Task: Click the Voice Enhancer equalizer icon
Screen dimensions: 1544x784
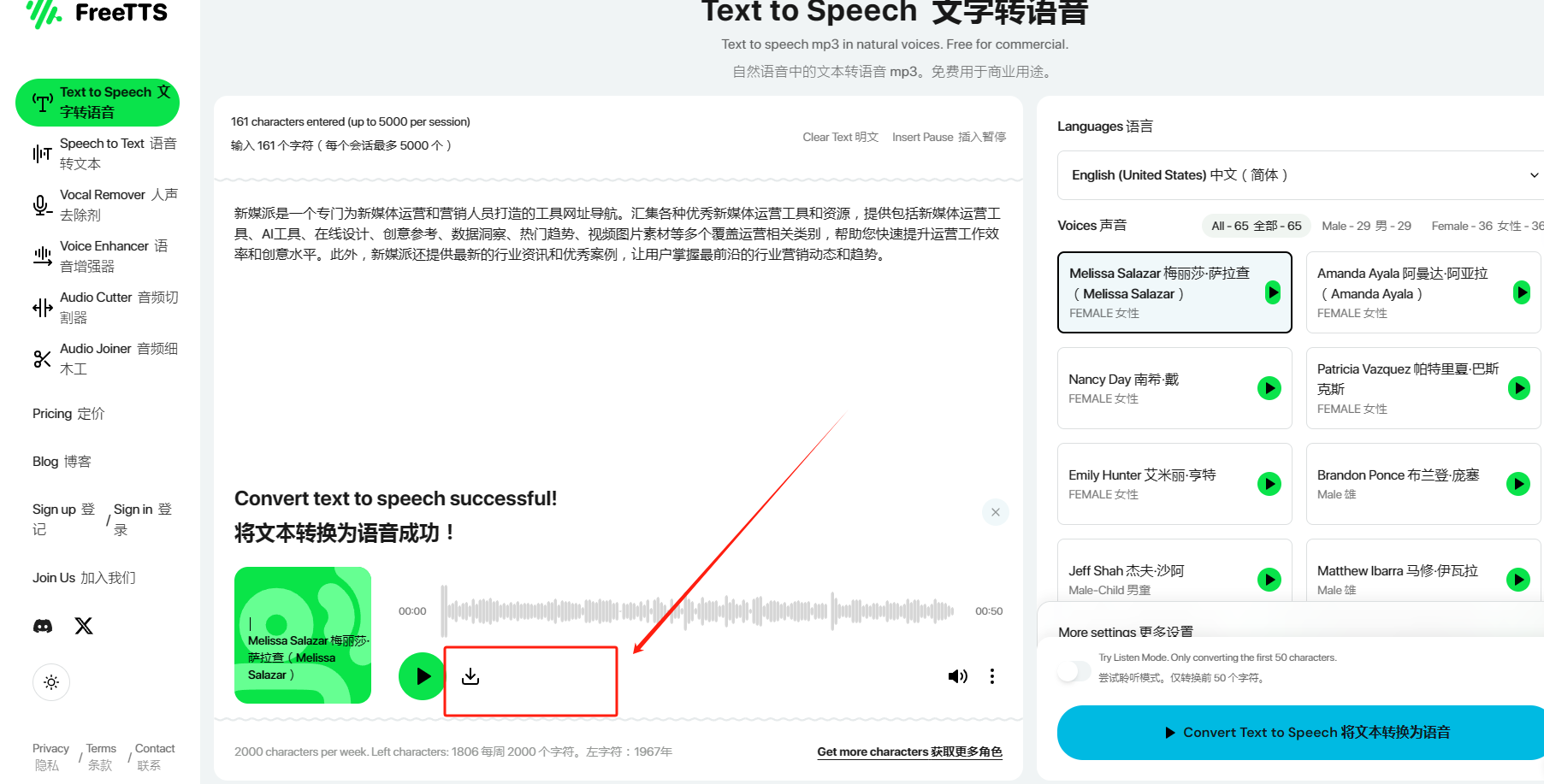Action: [x=42, y=256]
